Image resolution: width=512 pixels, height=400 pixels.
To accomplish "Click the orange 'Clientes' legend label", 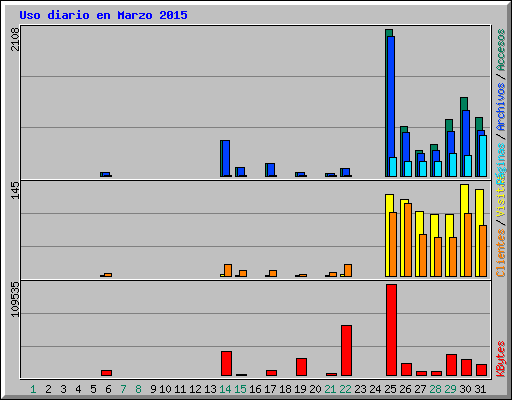I will point(501,253).
